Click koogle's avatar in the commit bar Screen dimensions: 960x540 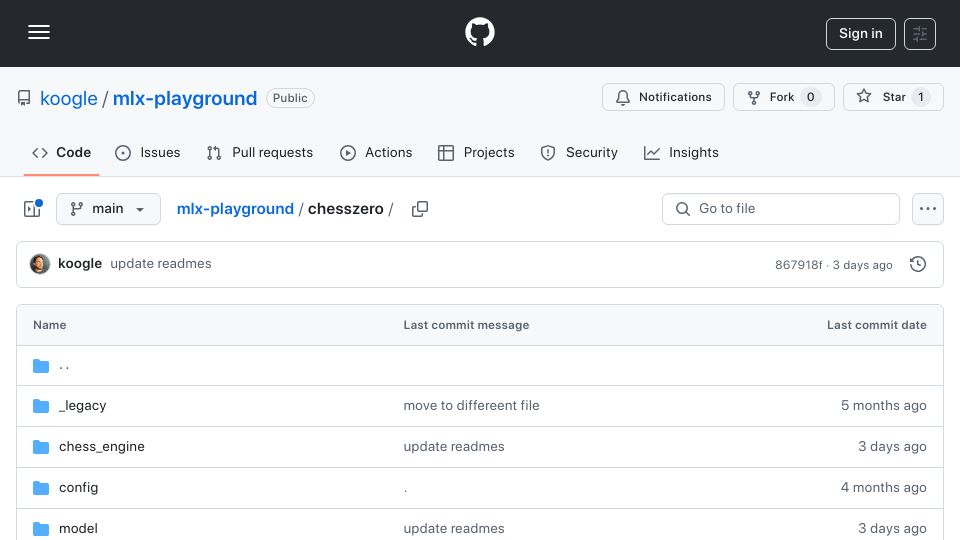pos(40,264)
